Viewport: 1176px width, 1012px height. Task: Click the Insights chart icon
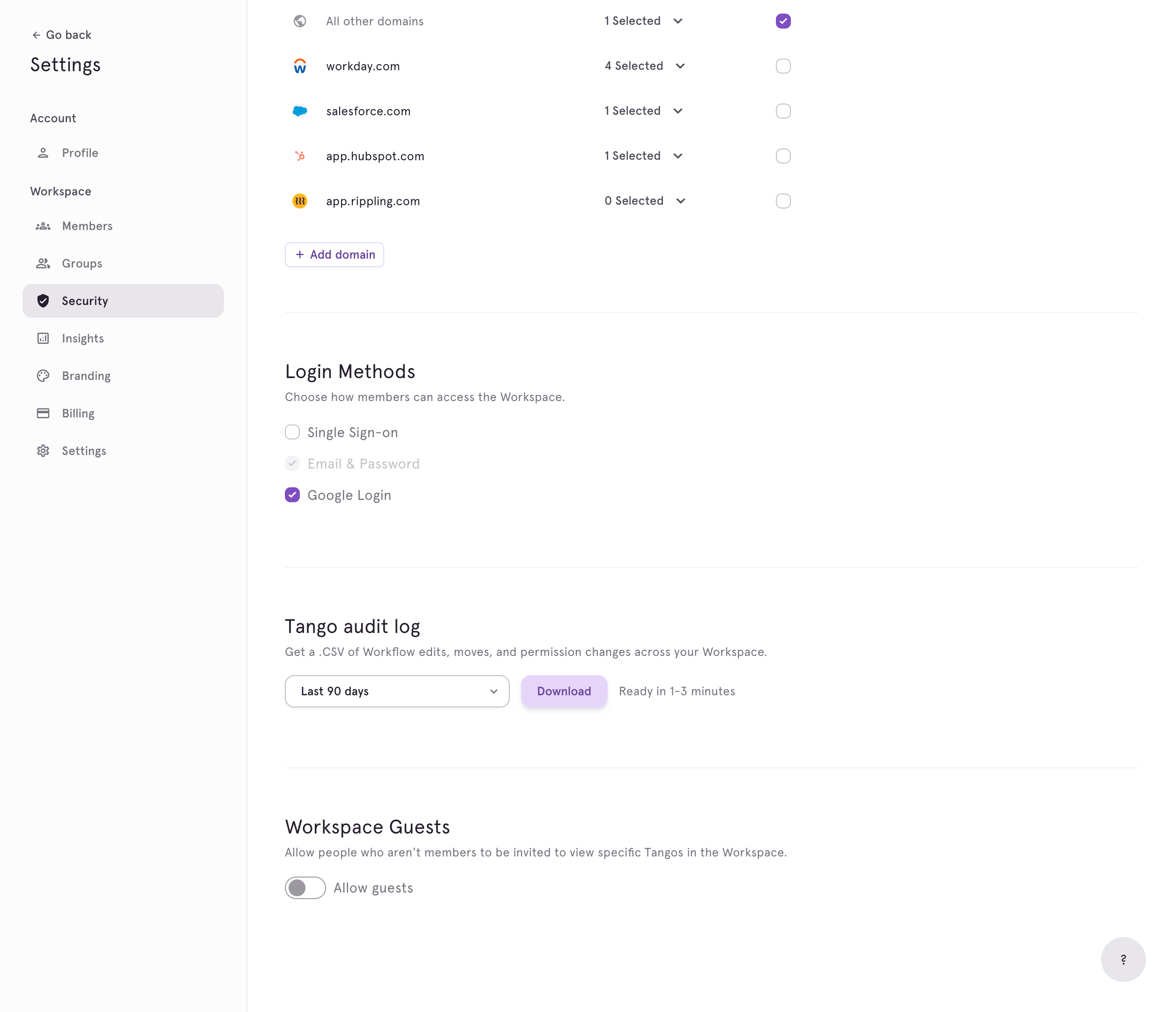tap(43, 338)
